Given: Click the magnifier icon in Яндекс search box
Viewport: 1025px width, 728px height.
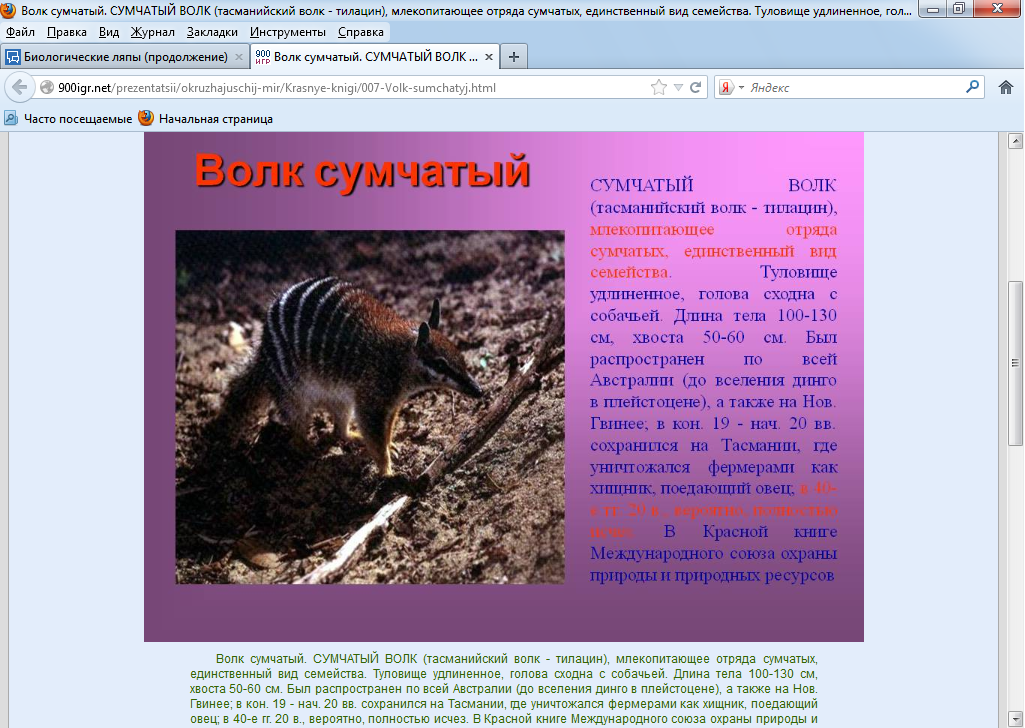Looking at the screenshot, I should (x=973, y=87).
